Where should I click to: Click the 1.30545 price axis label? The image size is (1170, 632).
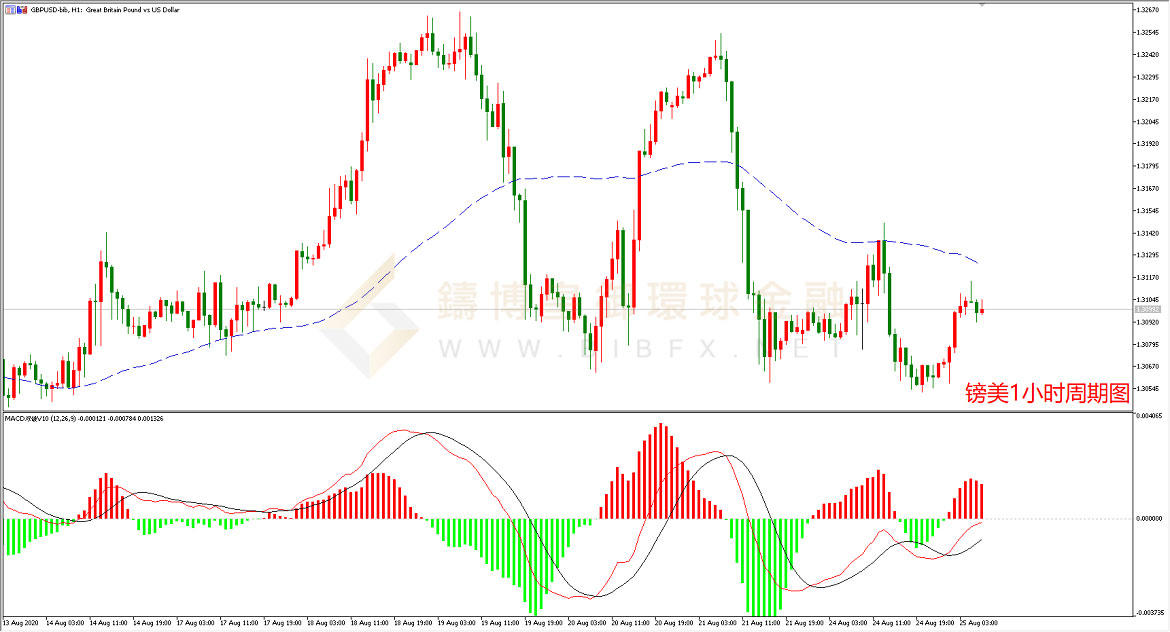(1148, 388)
